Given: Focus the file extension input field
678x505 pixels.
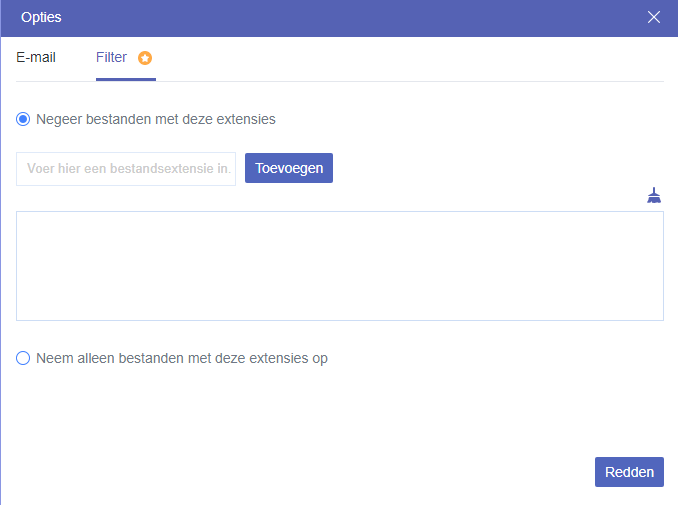Looking at the screenshot, I should (126, 169).
